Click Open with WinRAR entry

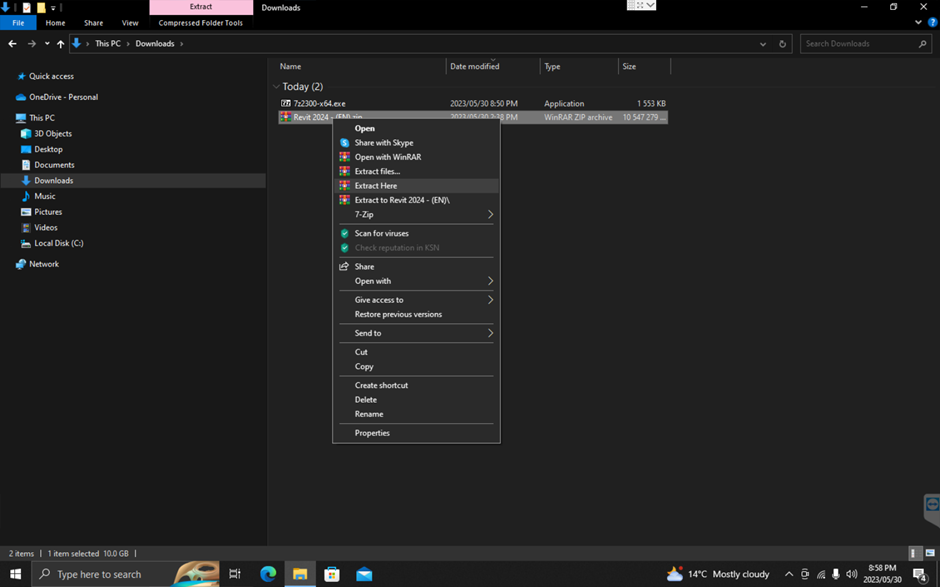pos(416,157)
